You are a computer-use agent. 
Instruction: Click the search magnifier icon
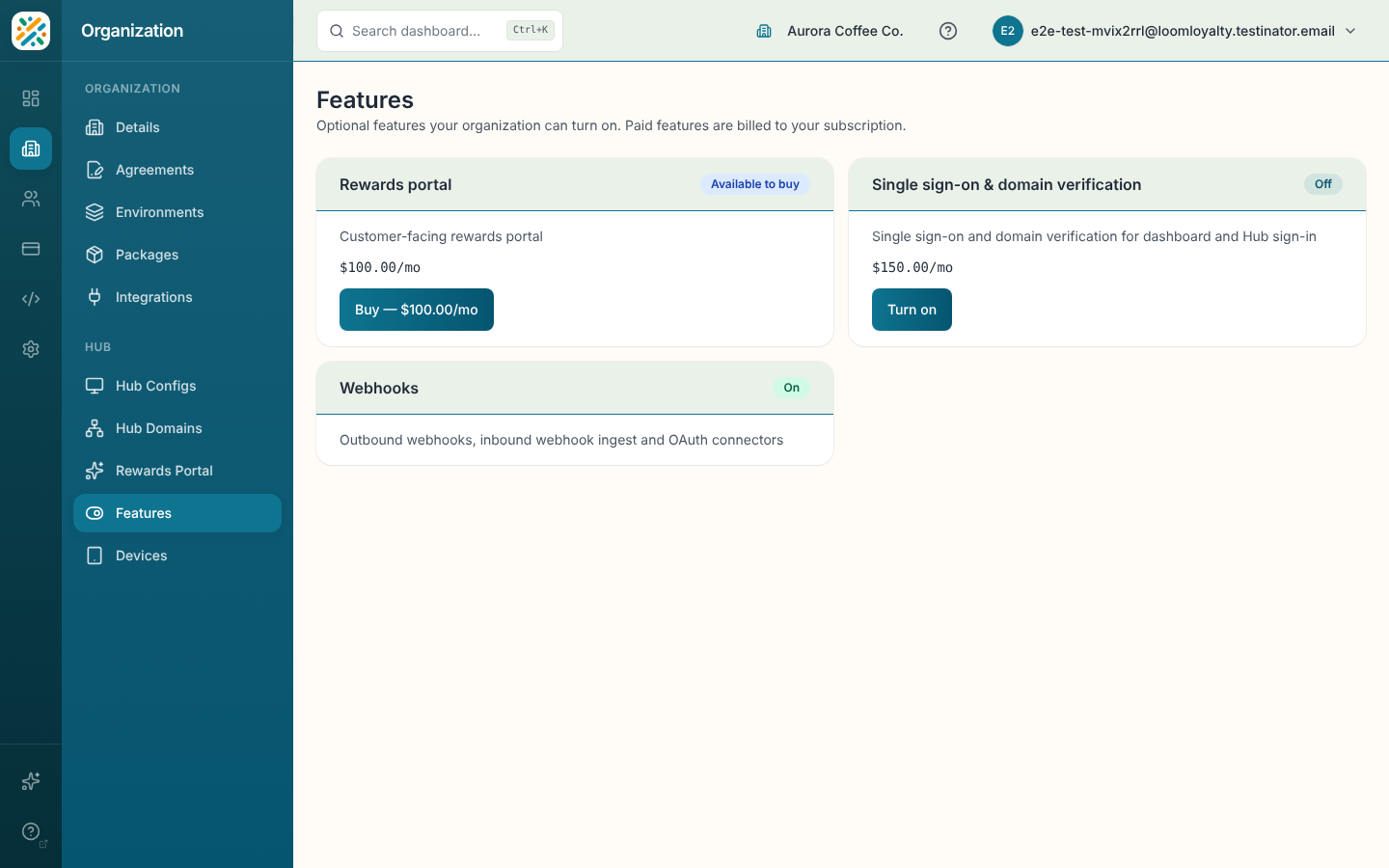[x=337, y=31]
